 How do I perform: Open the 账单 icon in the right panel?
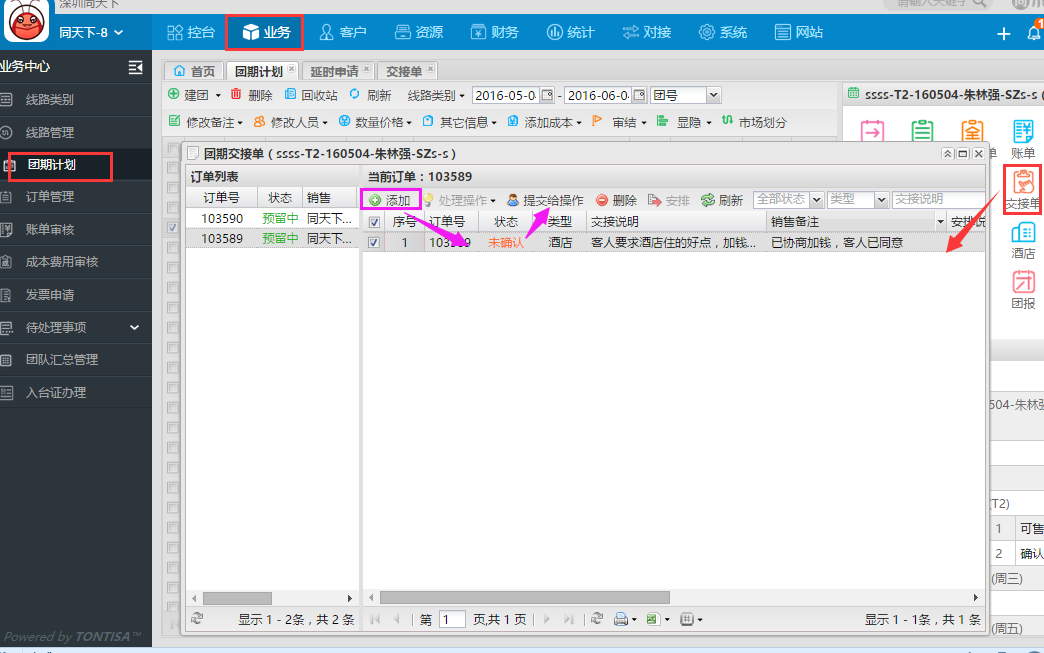(1023, 139)
